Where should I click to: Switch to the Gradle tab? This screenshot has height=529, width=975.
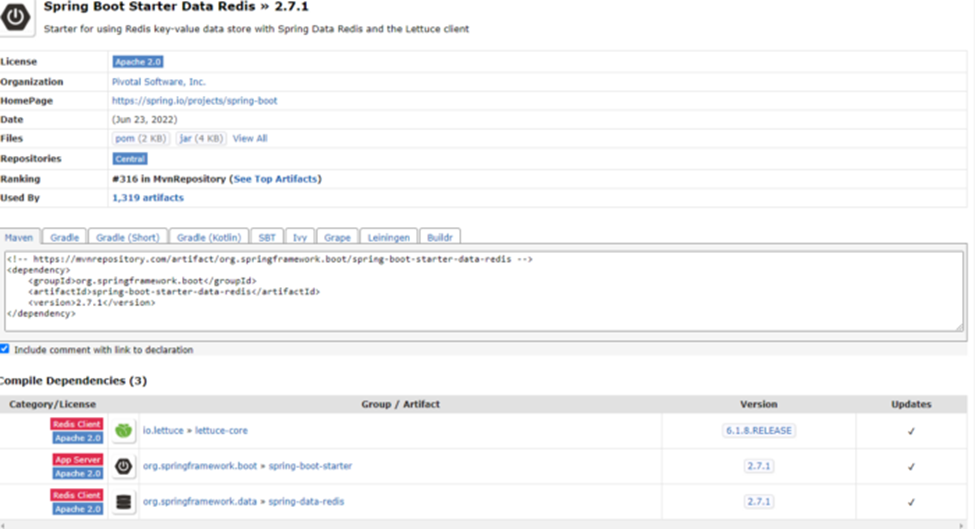click(65, 238)
